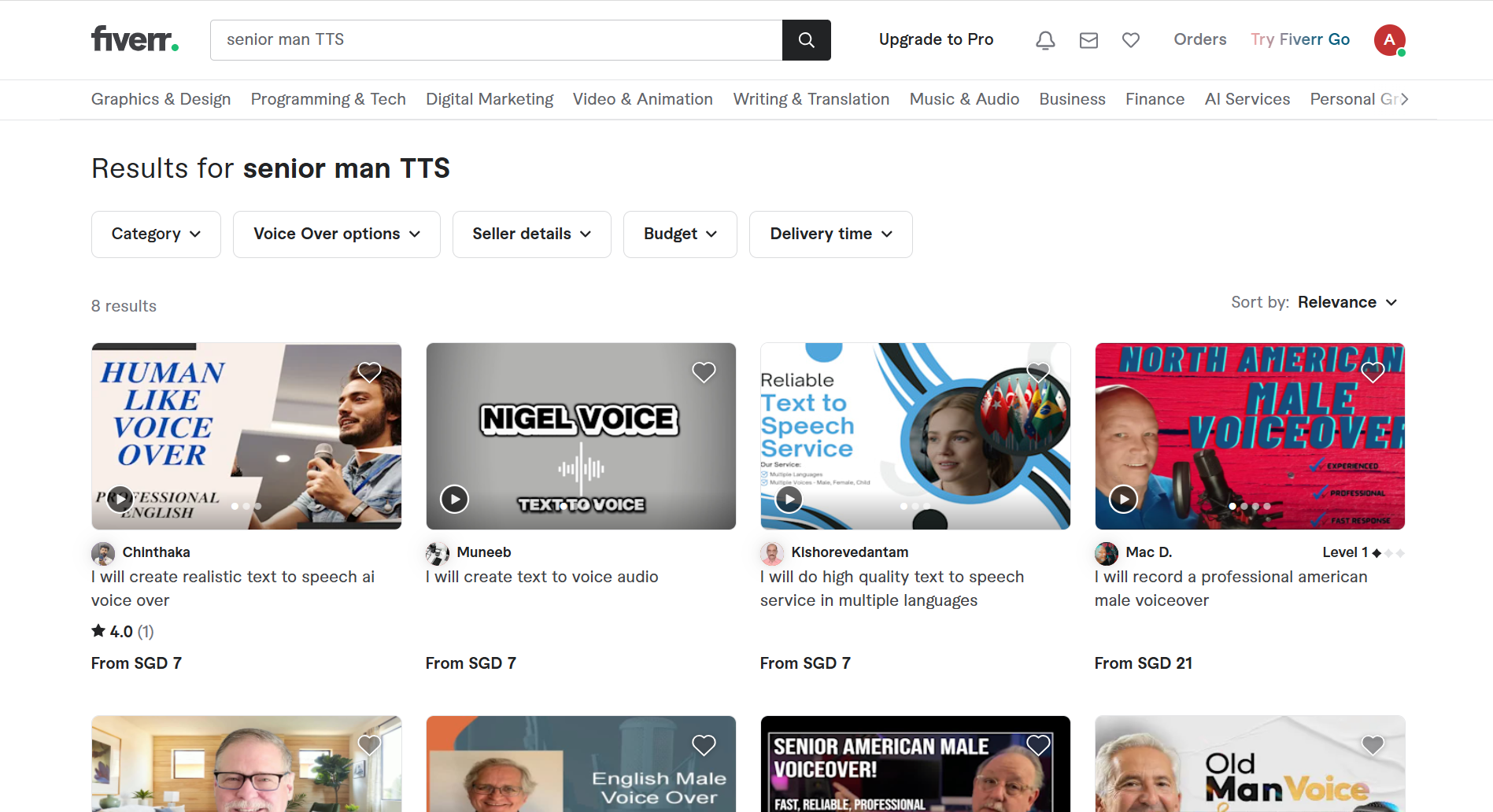Open Kishorevedantam's seller avatar
This screenshot has height=812, width=1493.
click(x=772, y=553)
